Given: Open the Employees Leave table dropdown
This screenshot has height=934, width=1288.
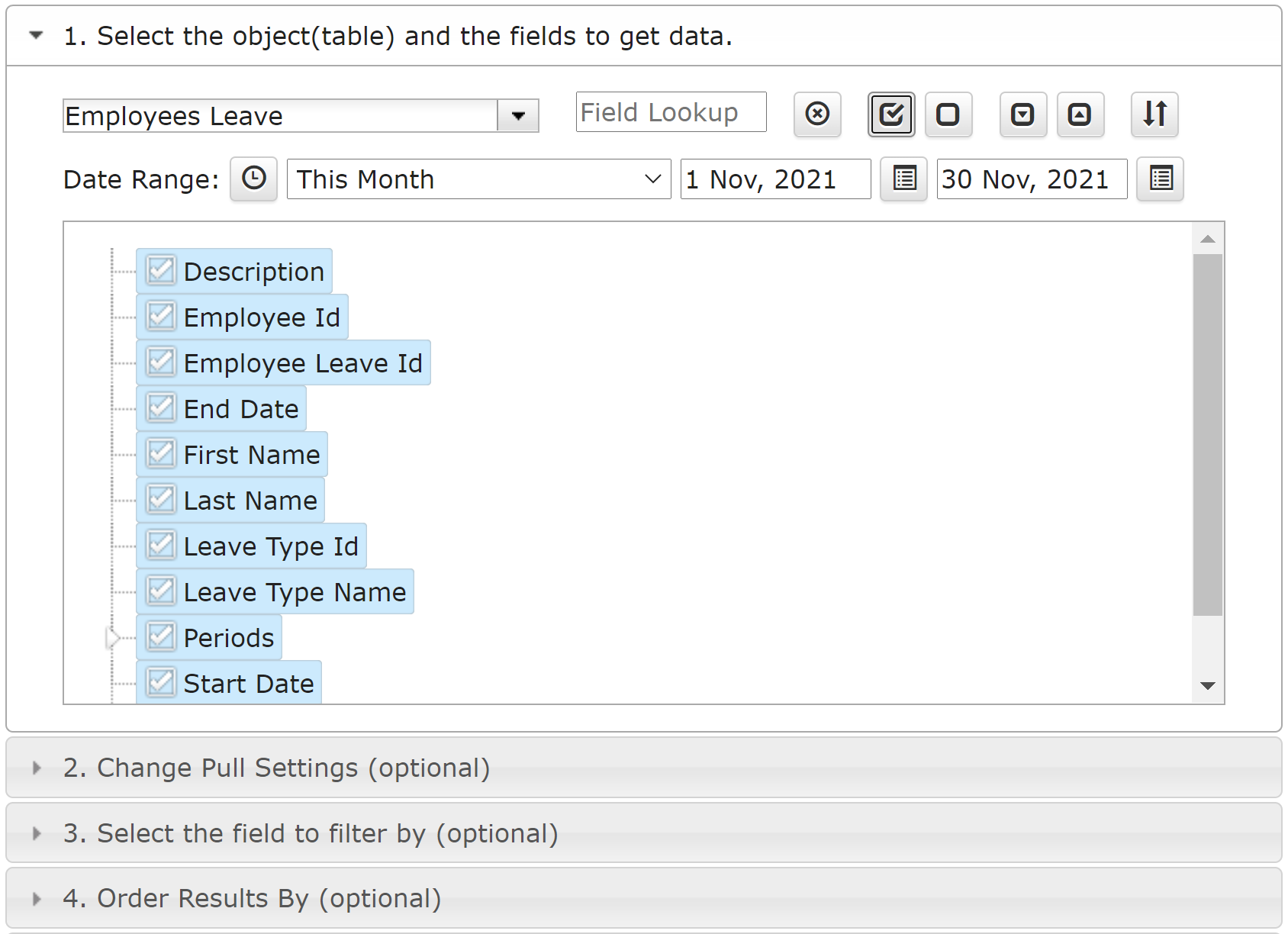Looking at the screenshot, I should 518,116.
